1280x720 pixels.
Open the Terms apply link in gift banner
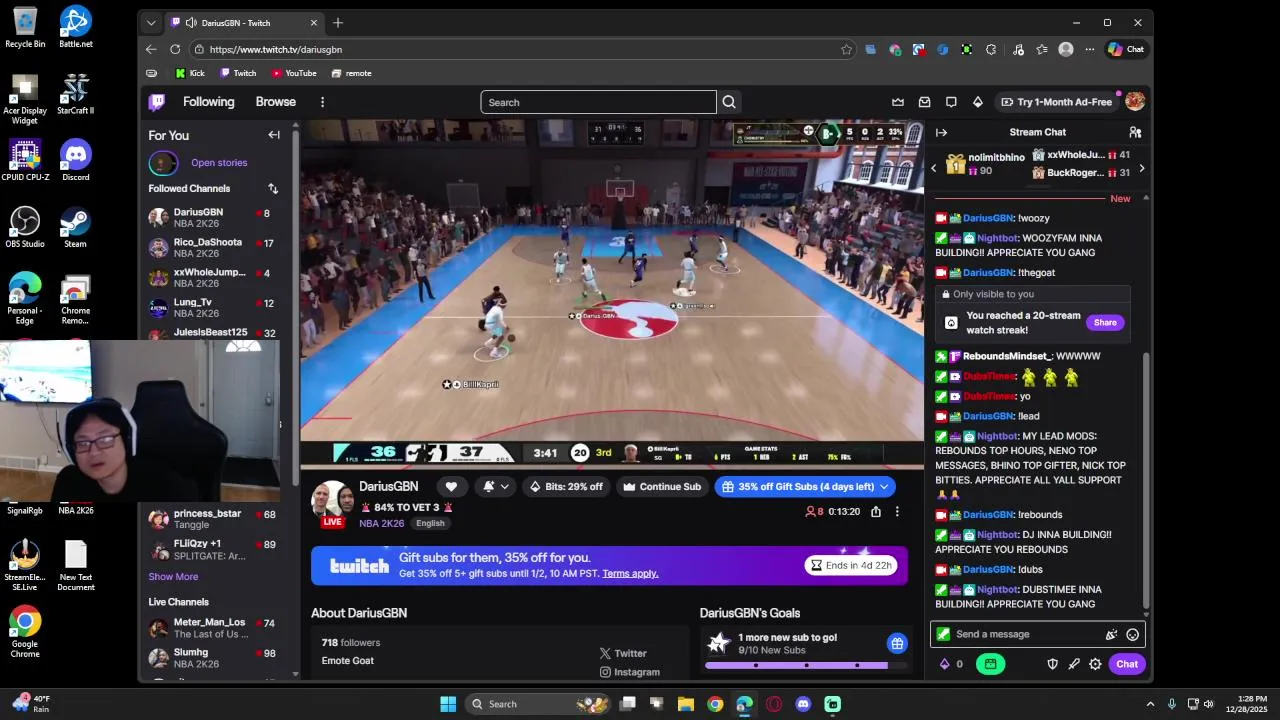630,573
